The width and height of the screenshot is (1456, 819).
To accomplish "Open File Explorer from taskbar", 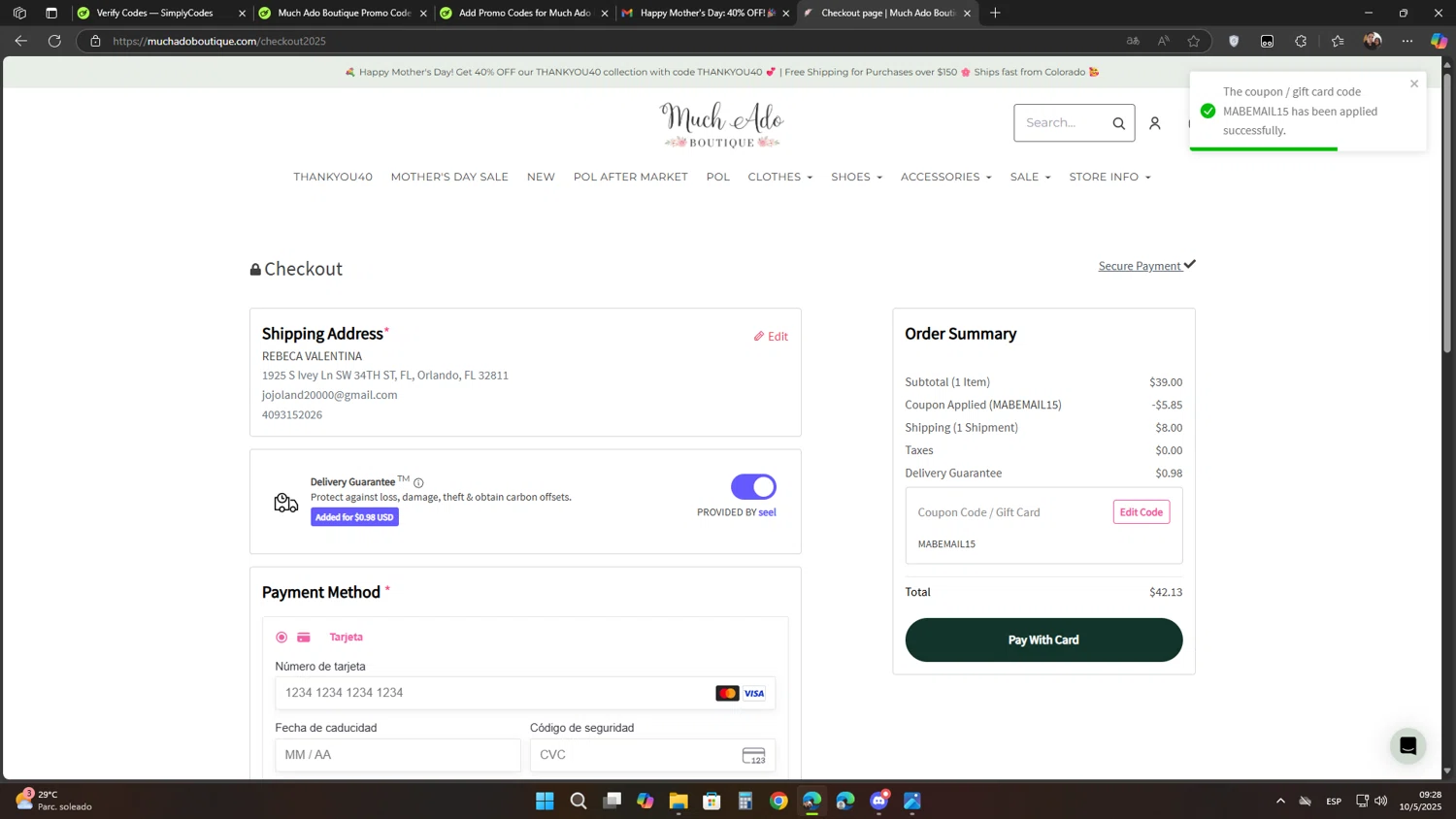I will [x=678, y=801].
